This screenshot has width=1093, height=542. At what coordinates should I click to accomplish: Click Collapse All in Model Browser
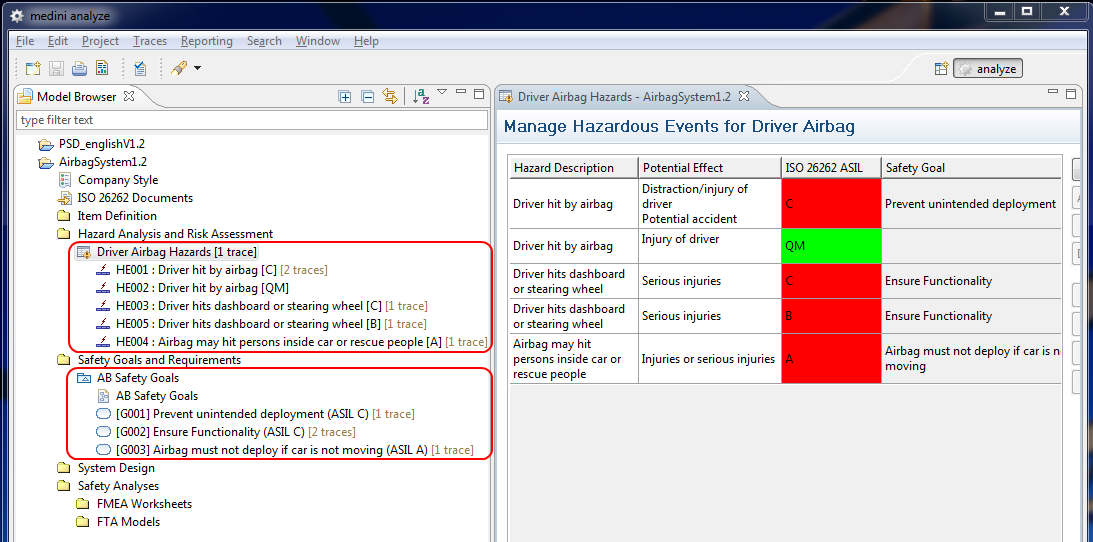tap(367, 97)
